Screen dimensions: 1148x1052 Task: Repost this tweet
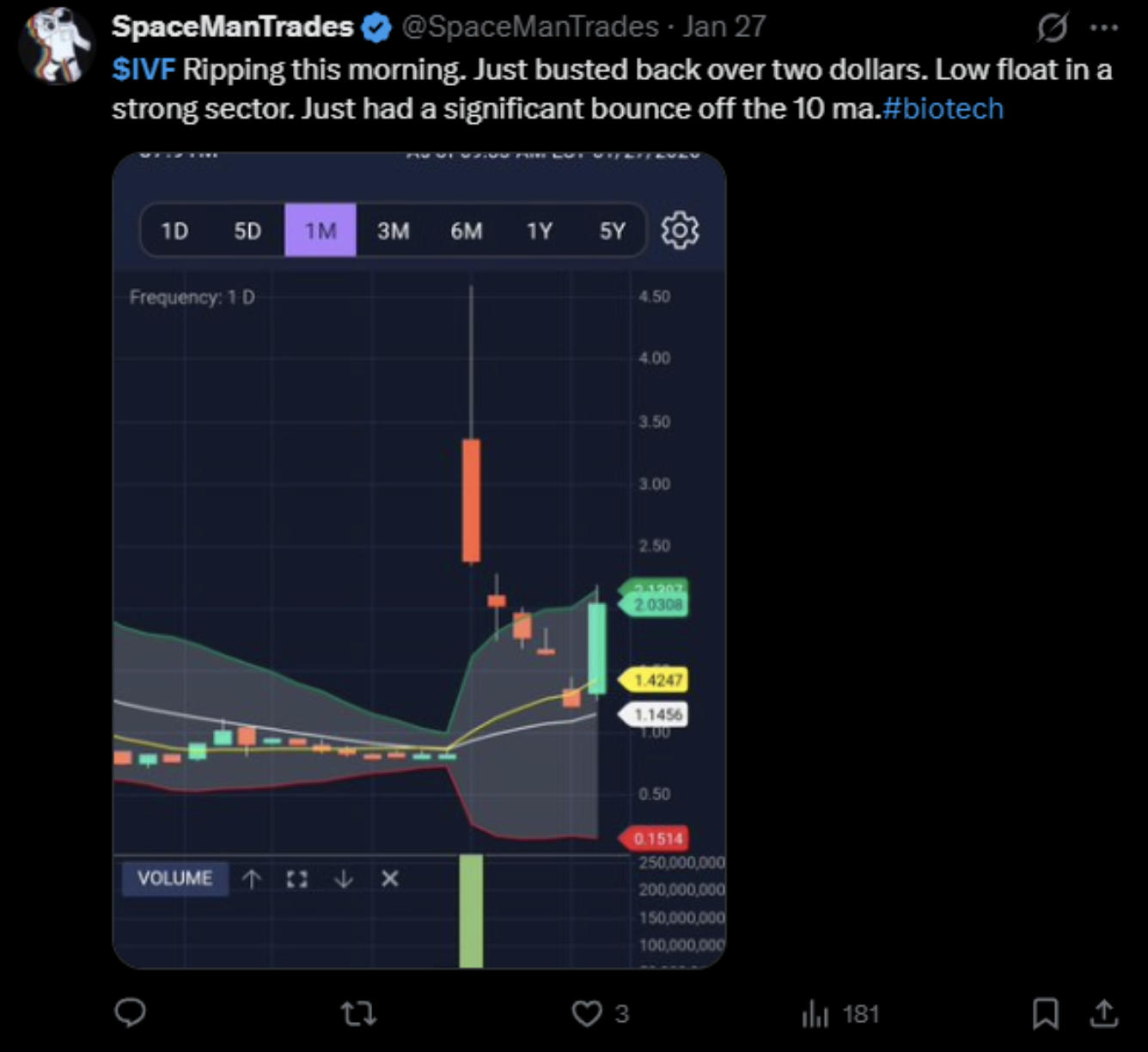pos(358,1014)
